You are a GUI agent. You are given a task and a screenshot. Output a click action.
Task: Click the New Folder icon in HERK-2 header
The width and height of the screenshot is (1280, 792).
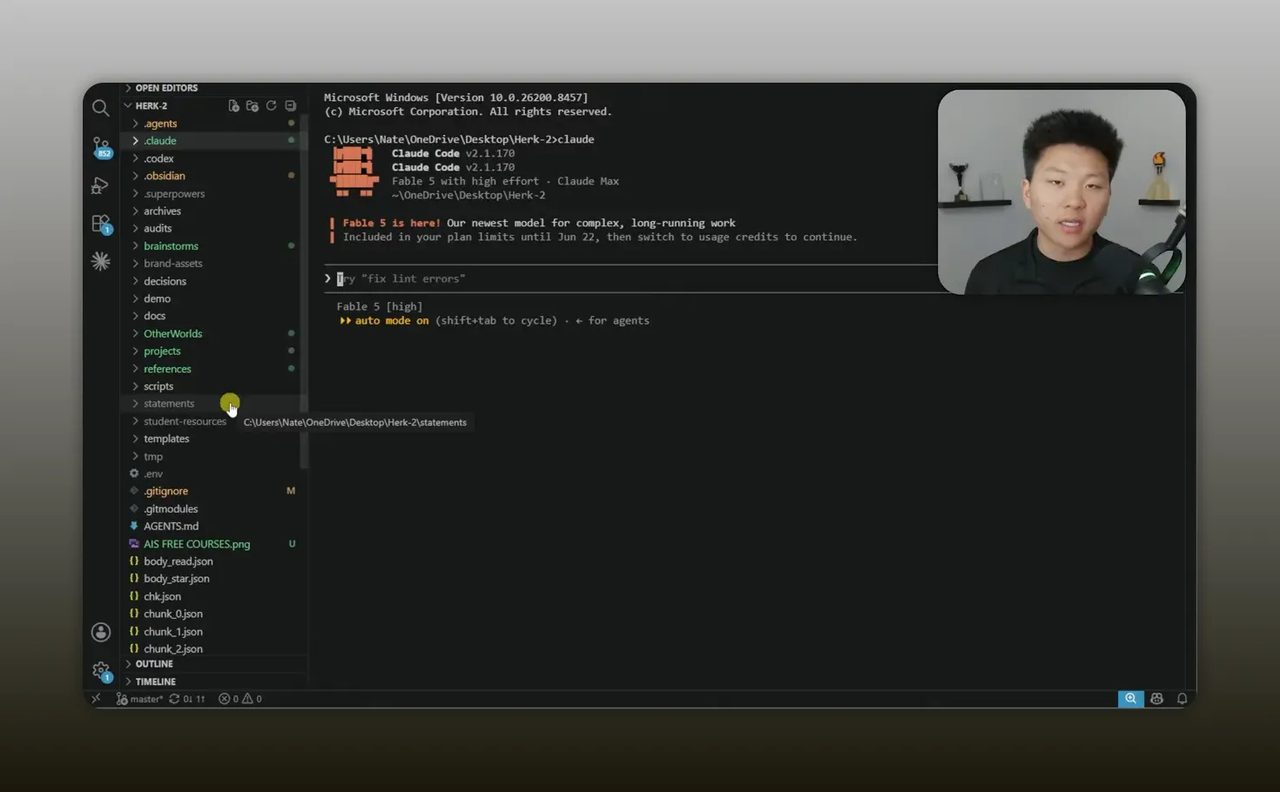(x=253, y=105)
